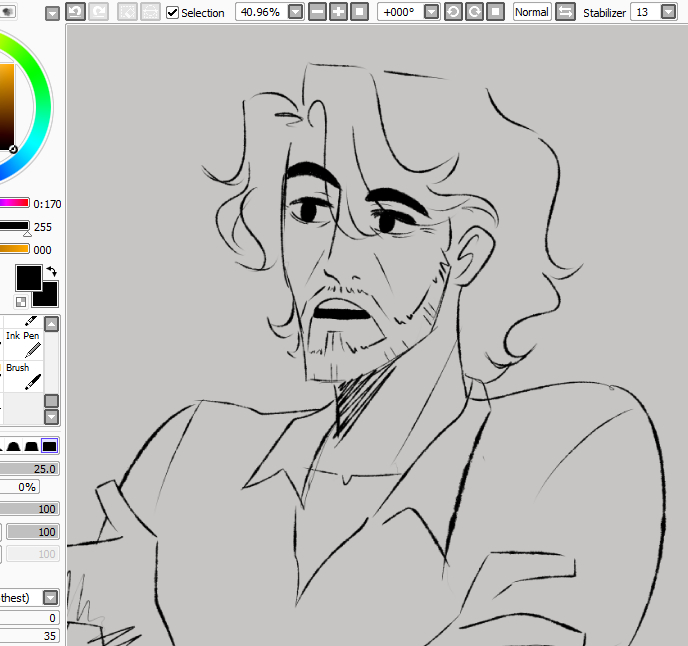The height and width of the screenshot is (646, 688).
Task: Click the foreground color swatch
Action: click(x=28, y=278)
